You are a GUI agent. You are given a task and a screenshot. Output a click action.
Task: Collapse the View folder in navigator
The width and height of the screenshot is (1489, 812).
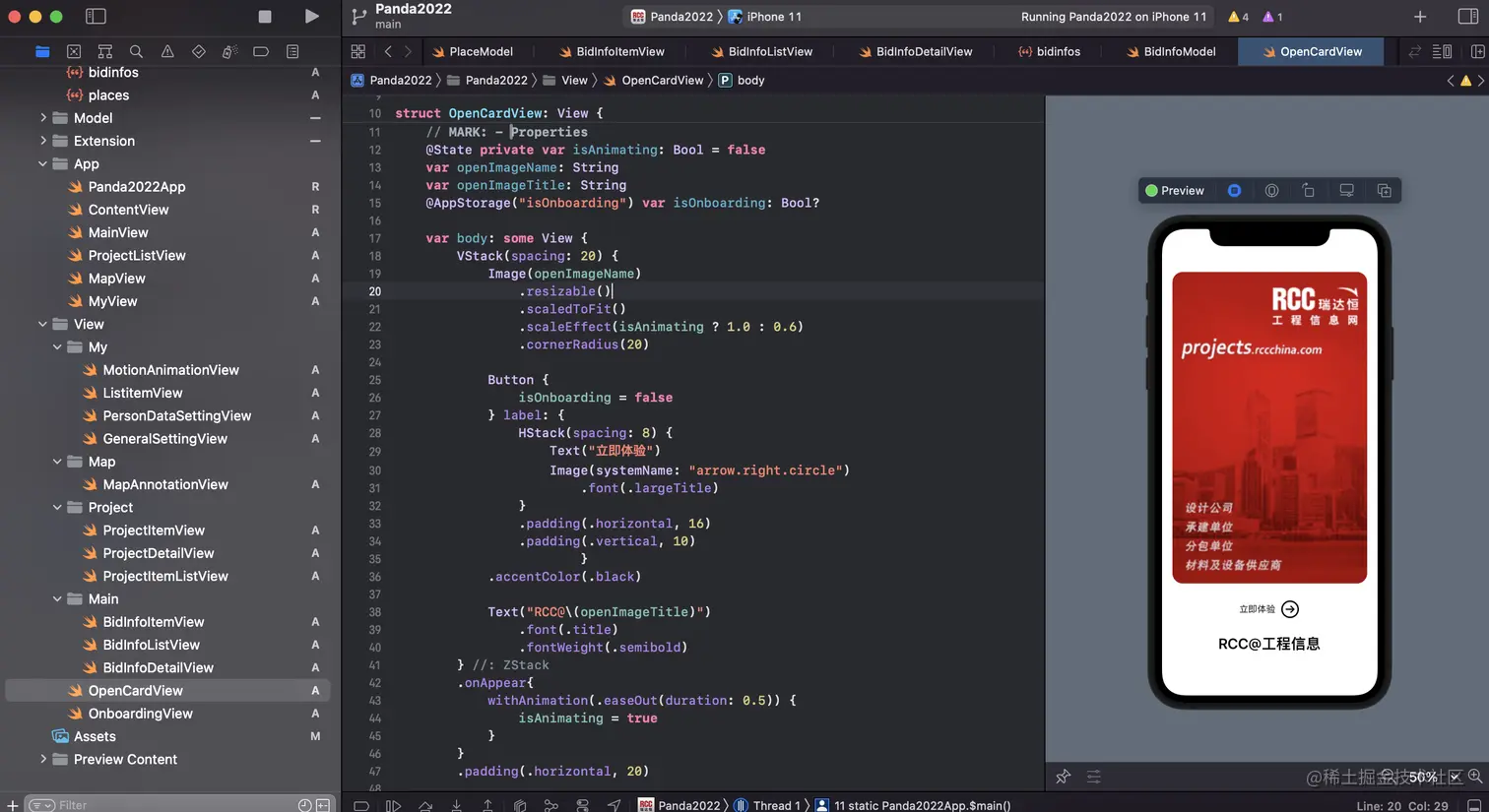tap(43, 324)
